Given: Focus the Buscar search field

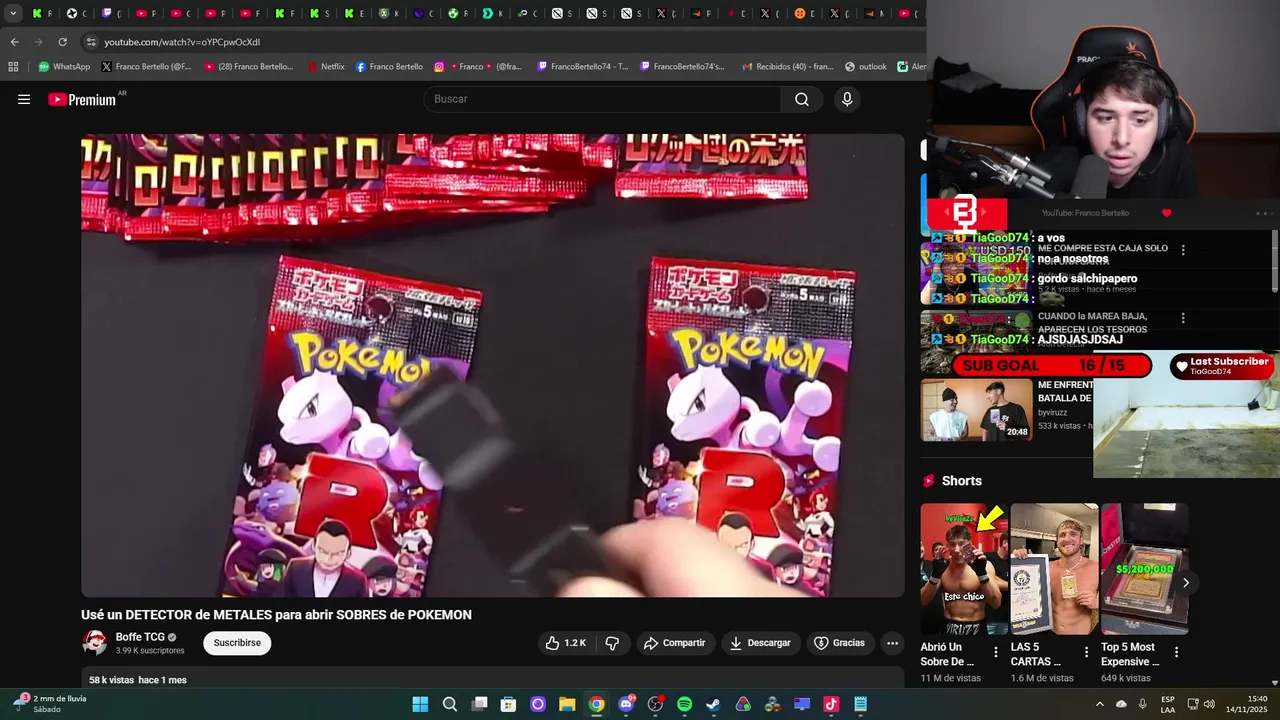Looking at the screenshot, I should [x=603, y=99].
